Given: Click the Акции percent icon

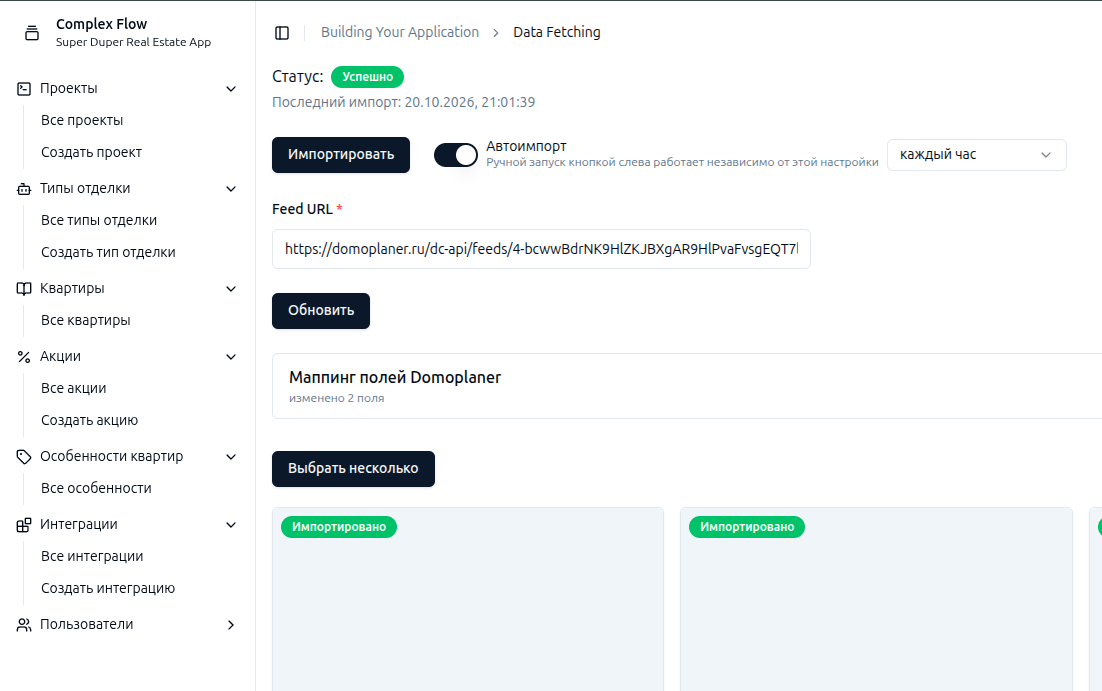Looking at the screenshot, I should tap(24, 356).
